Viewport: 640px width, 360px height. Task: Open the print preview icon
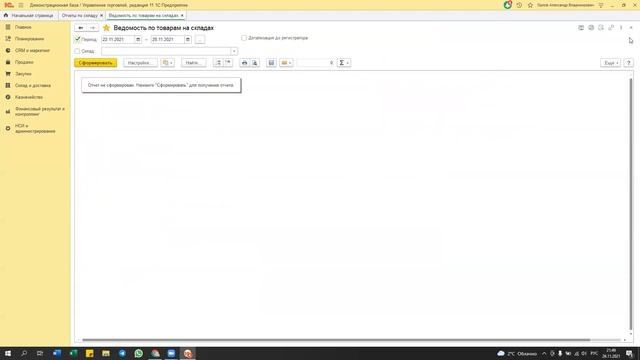(255, 63)
